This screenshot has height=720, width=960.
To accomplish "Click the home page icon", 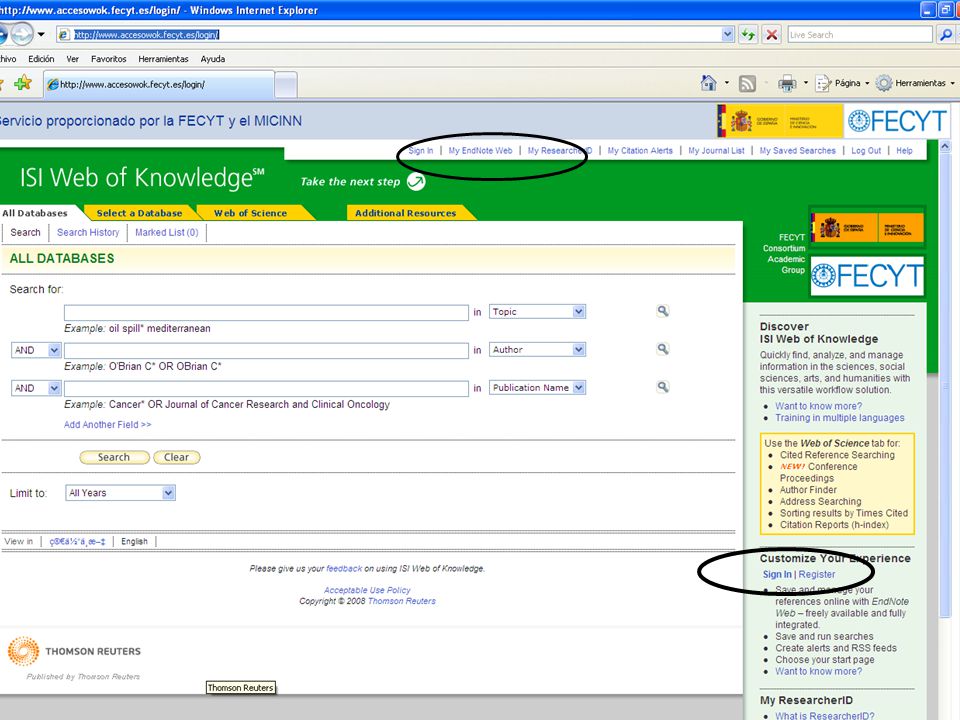I will tap(708, 83).
